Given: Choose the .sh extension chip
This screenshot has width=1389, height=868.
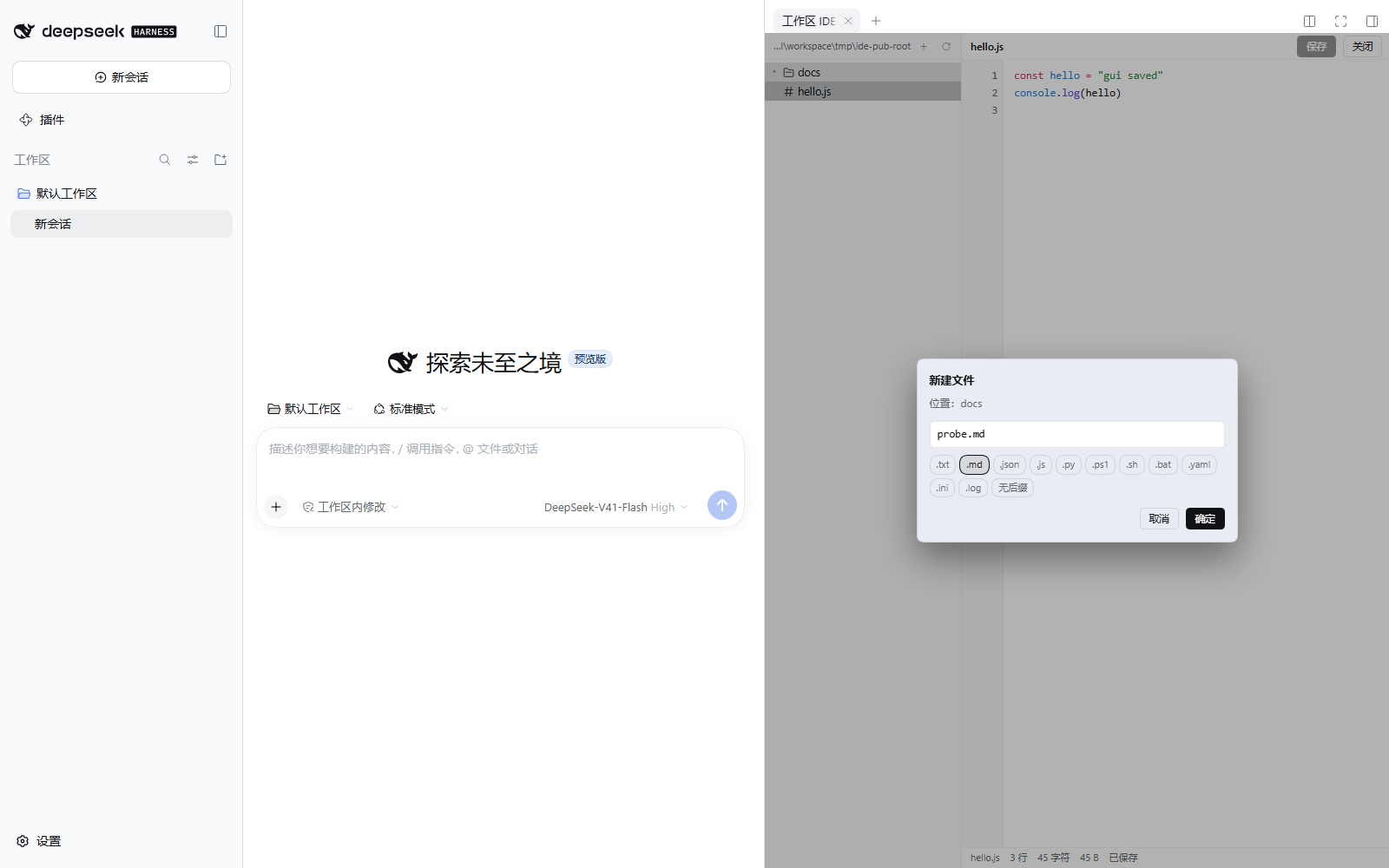Looking at the screenshot, I should (x=1132, y=465).
